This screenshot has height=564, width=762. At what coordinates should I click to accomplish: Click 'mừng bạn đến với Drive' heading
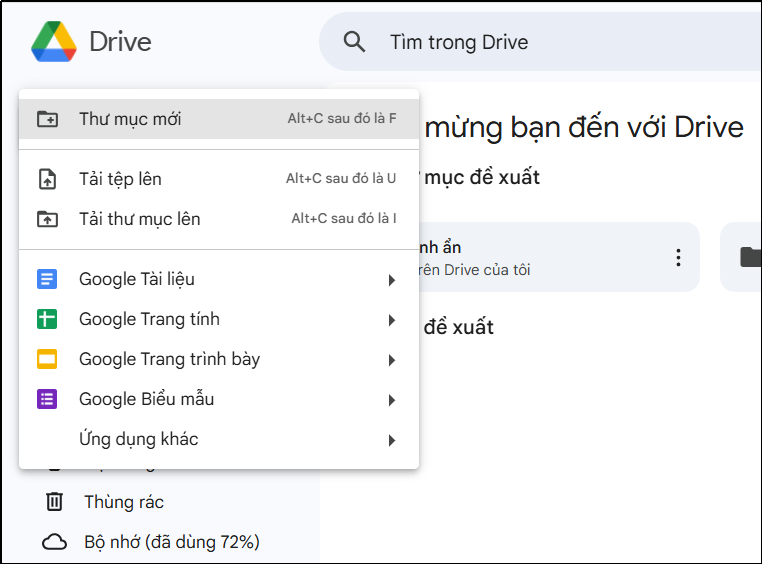[x=584, y=128]
